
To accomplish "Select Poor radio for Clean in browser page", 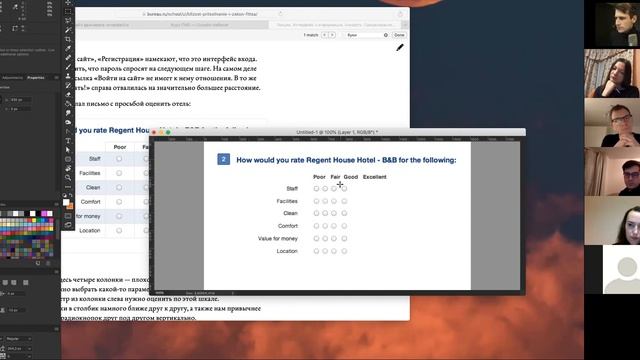I will pos(119,187).
